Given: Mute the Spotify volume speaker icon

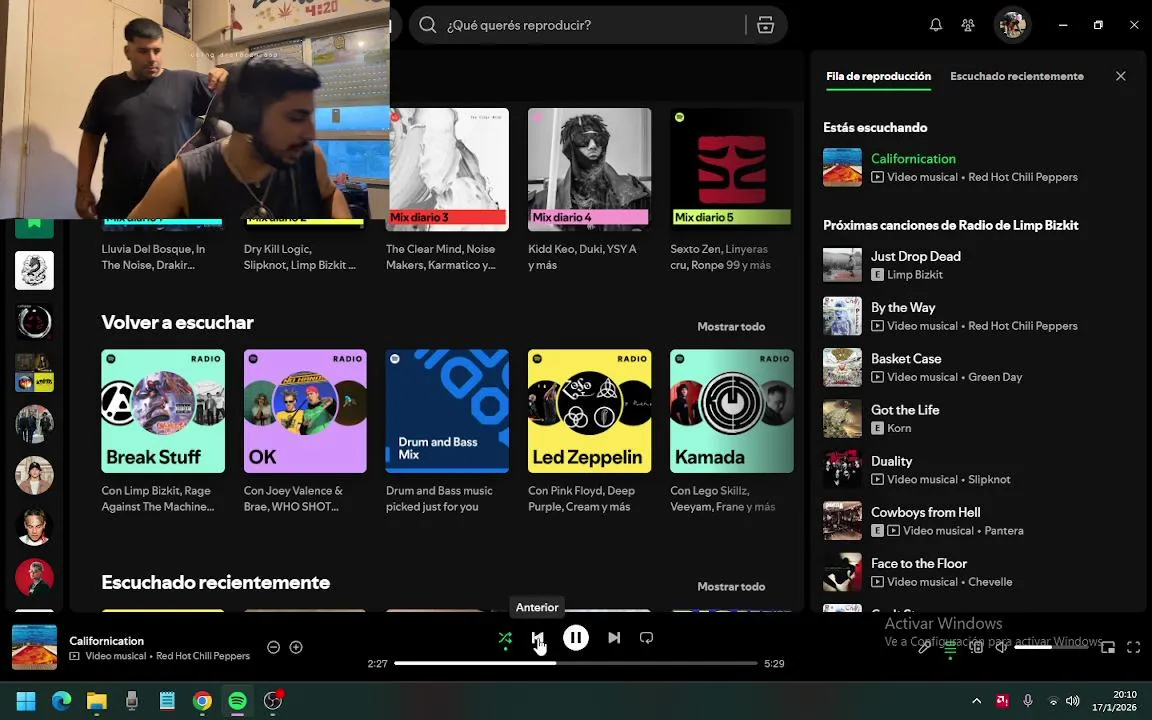Looking at the screenshot, I should 1002,647.
